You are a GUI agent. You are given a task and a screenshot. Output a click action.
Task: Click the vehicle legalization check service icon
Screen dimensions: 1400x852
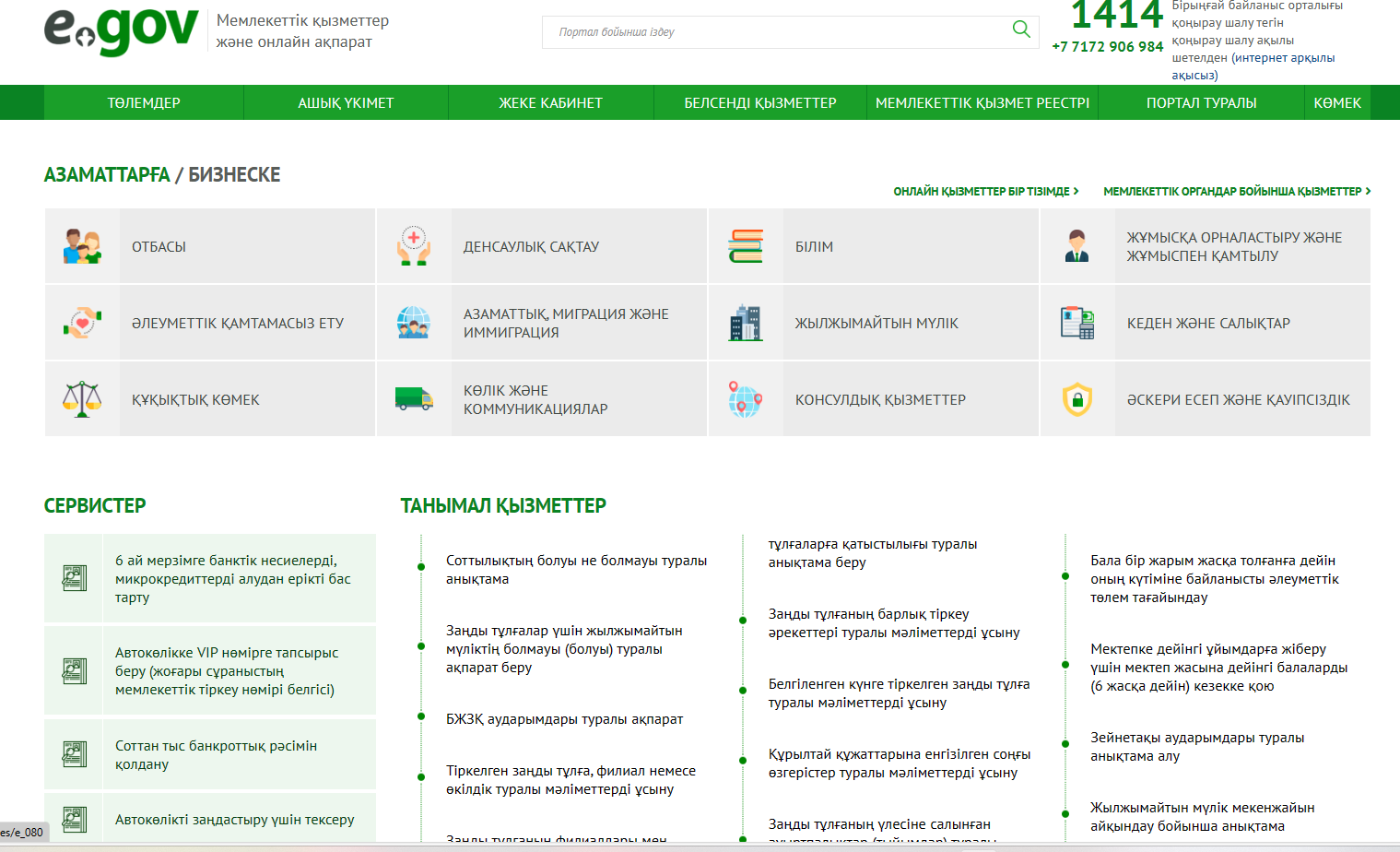coord(75,819)
